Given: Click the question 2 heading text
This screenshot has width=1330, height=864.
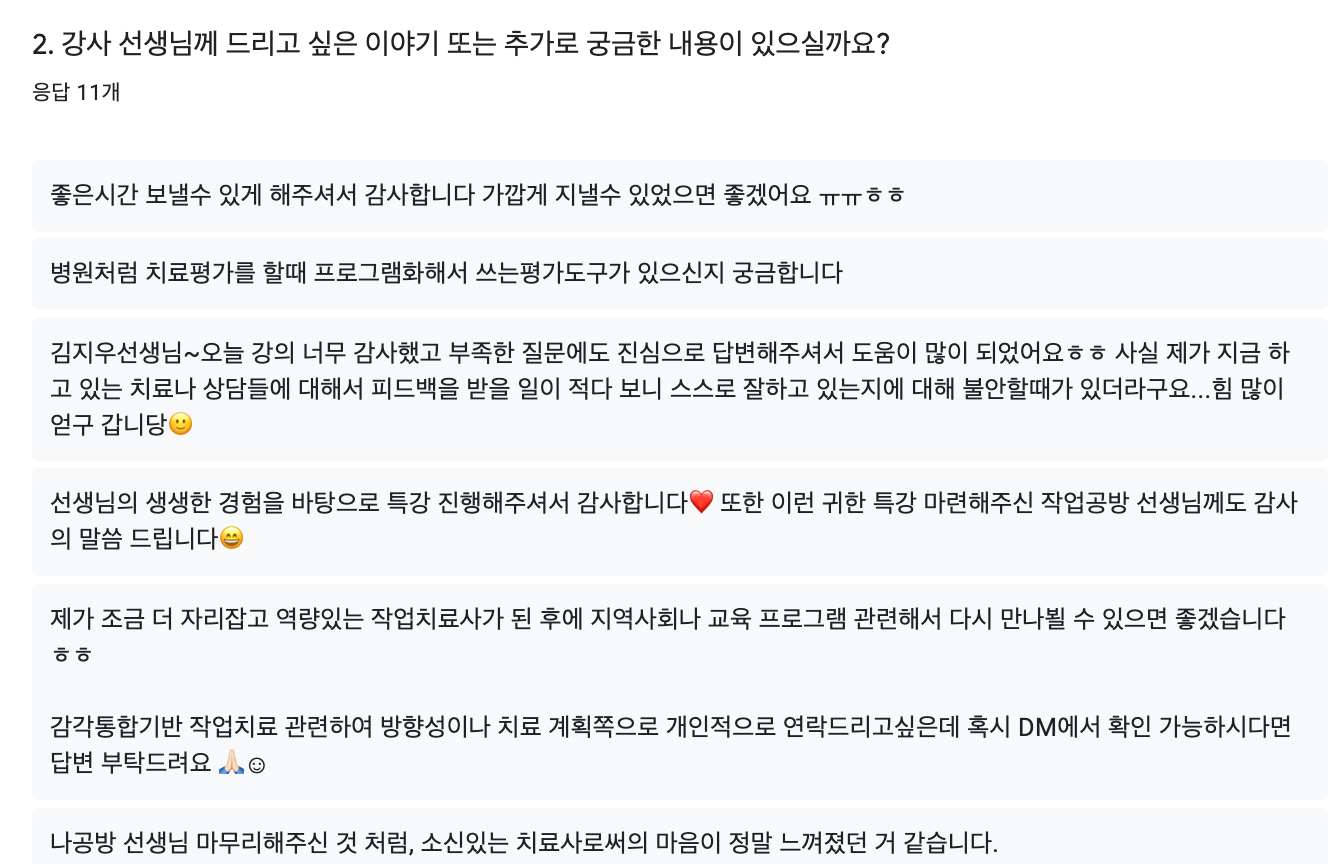Looking at the screenshot, I should 460,44.
